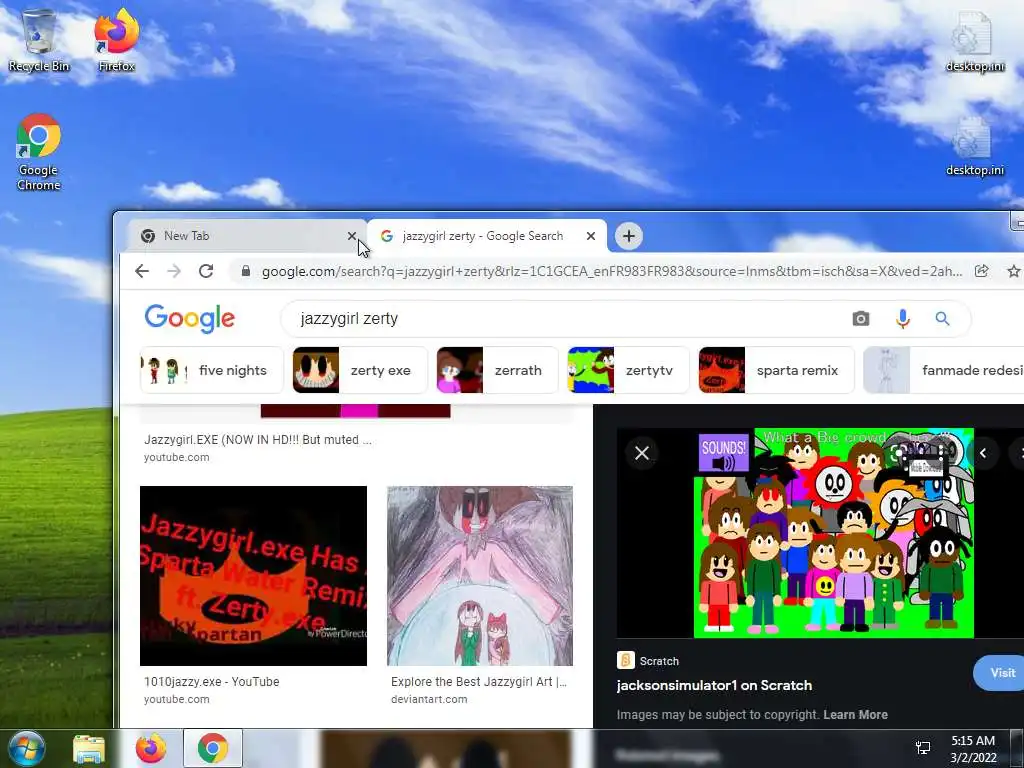This screenshot has width=1024, height=768.
Task: Open the Jazzygirl Art deviantart thumbnail
Action: tap(480, 575)
